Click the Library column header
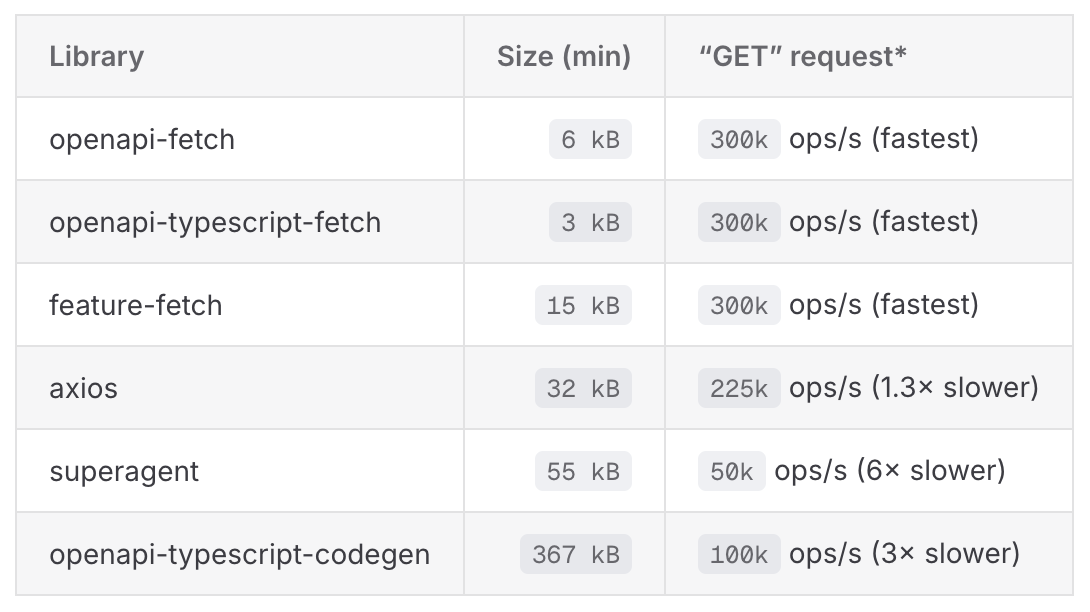 tap(96, 57)
